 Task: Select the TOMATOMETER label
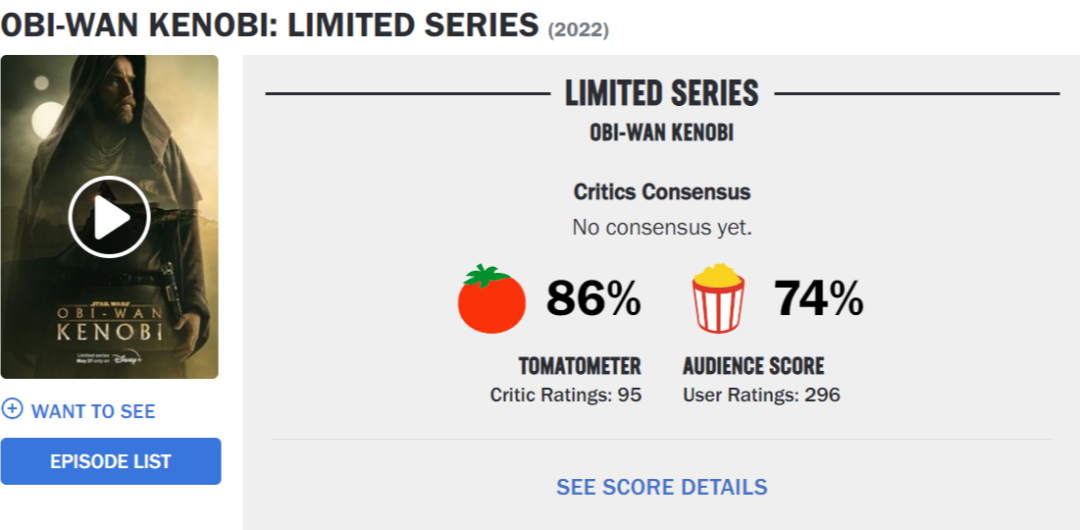pyautogui.click(x=579, y=366)
